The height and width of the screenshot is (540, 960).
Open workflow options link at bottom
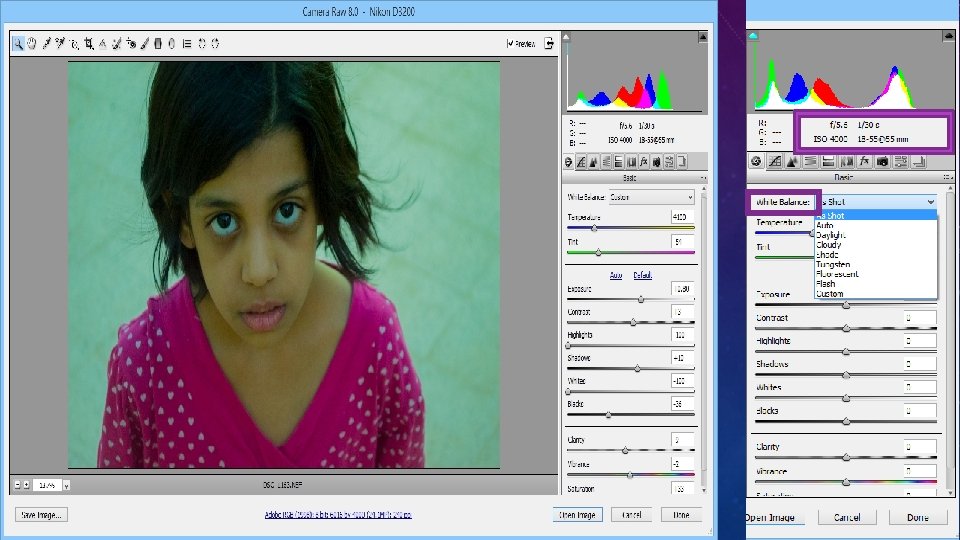pyautogui.click(x=337, y=515)
